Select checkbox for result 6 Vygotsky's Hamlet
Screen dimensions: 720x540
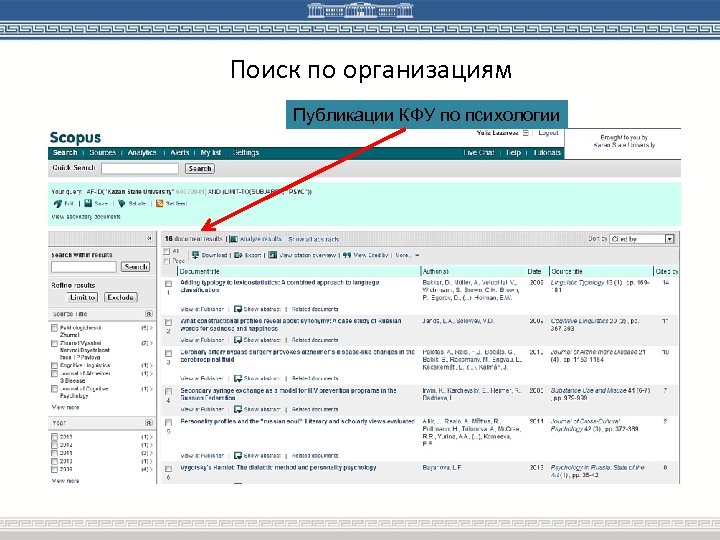click(x=169, y=469)
